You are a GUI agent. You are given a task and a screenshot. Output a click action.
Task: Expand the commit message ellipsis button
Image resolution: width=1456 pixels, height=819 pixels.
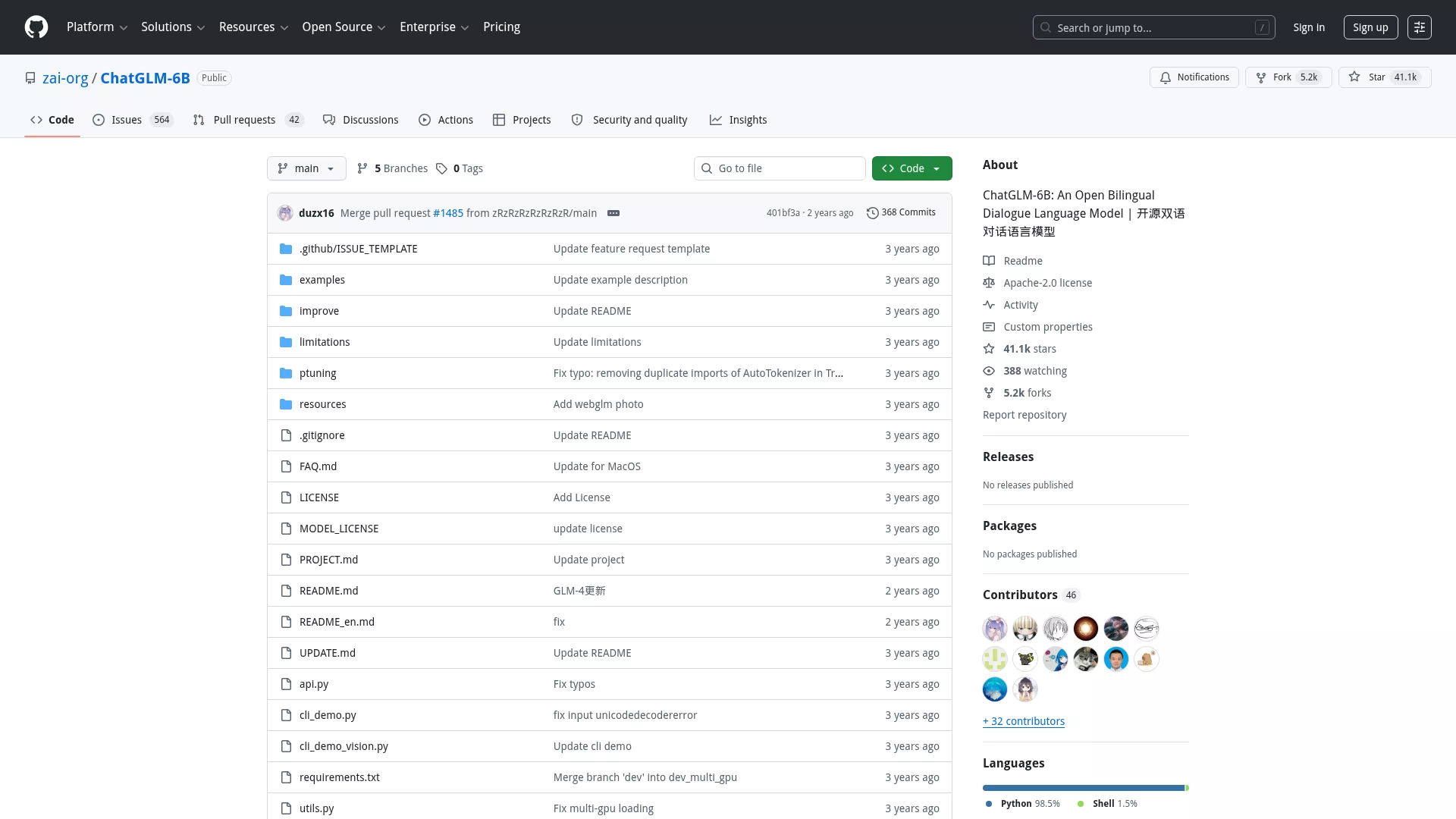[613, 213]
